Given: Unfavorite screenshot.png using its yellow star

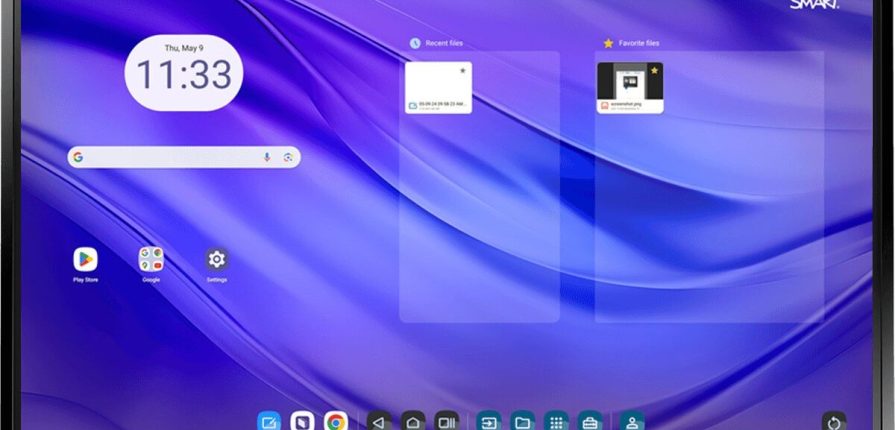Looking at the screenshot, I should click(x=654, y=71).
